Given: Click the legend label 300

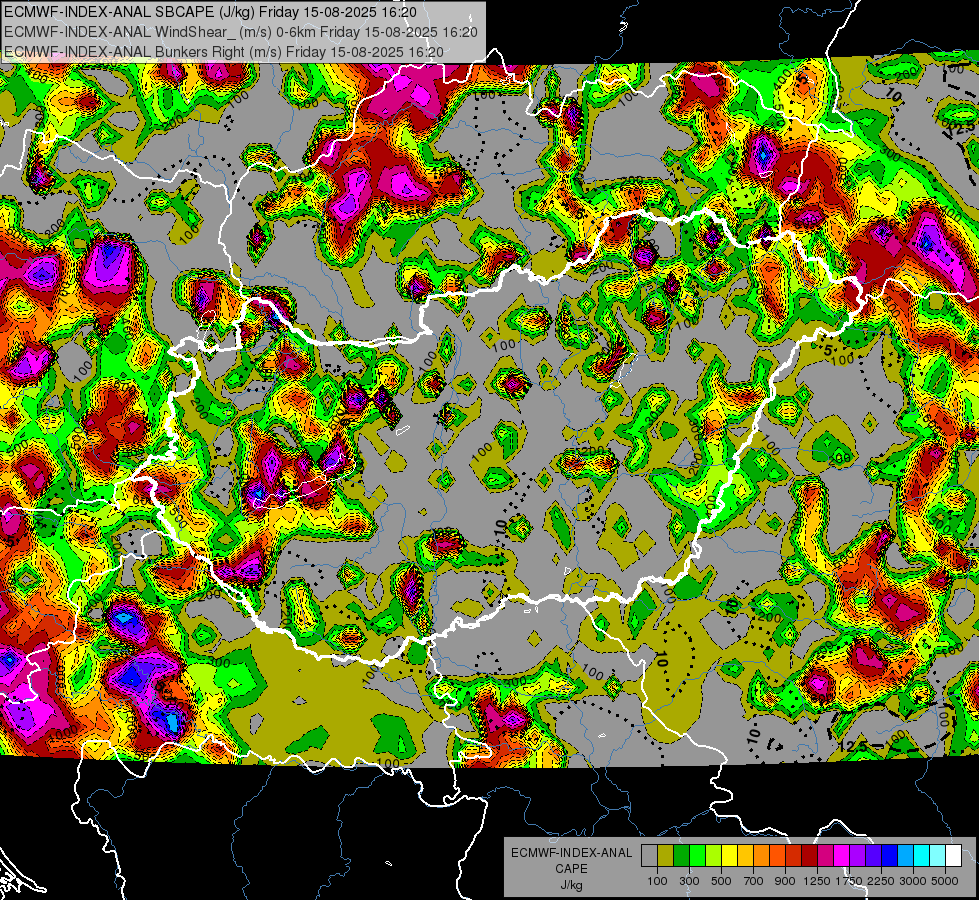Looking at the screenshot, I should point(689,881).
